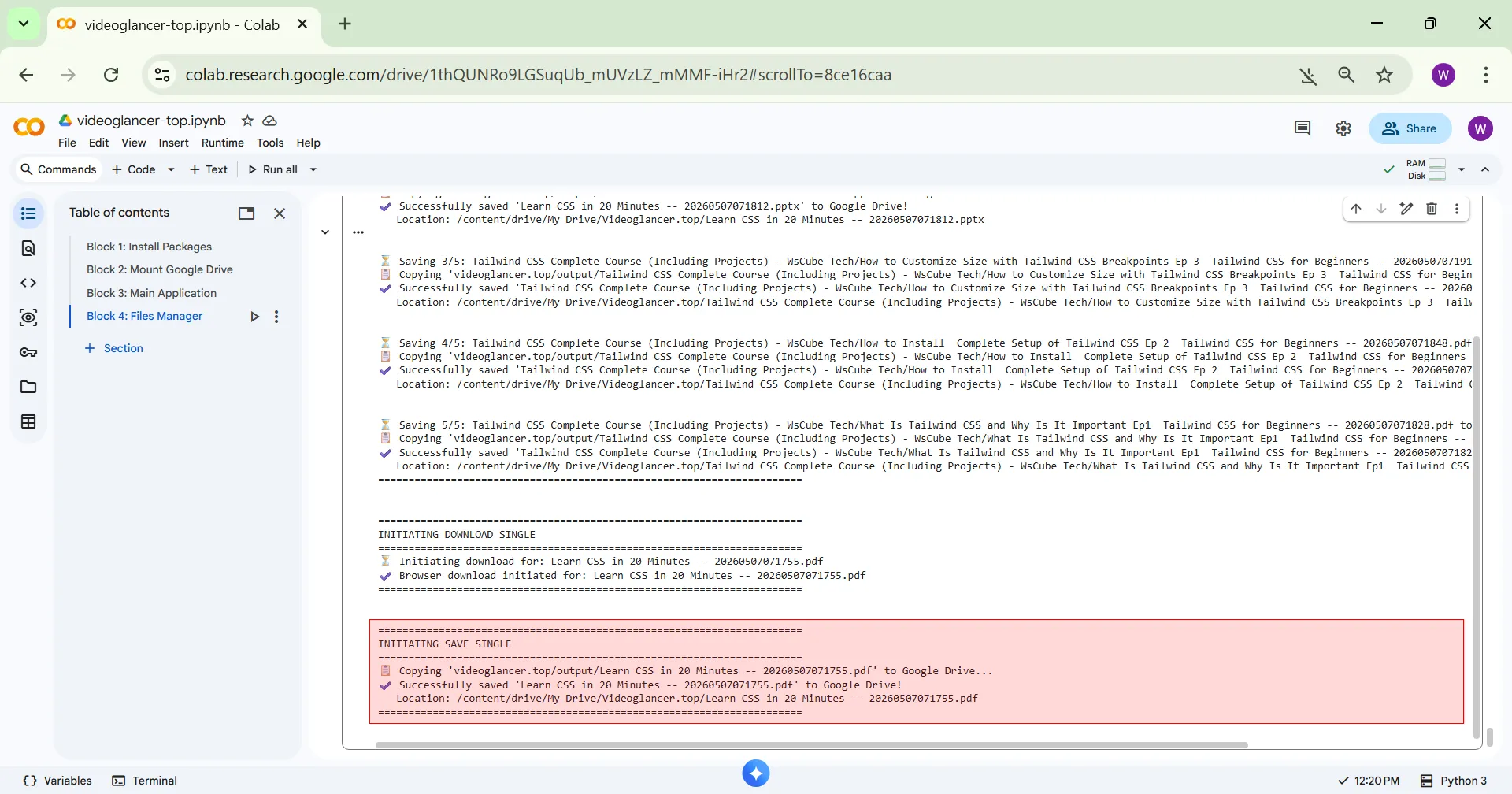Open Gemini AI sparkle button
The height and width of the screenshot is (794, 1512).
coord(756,774)
